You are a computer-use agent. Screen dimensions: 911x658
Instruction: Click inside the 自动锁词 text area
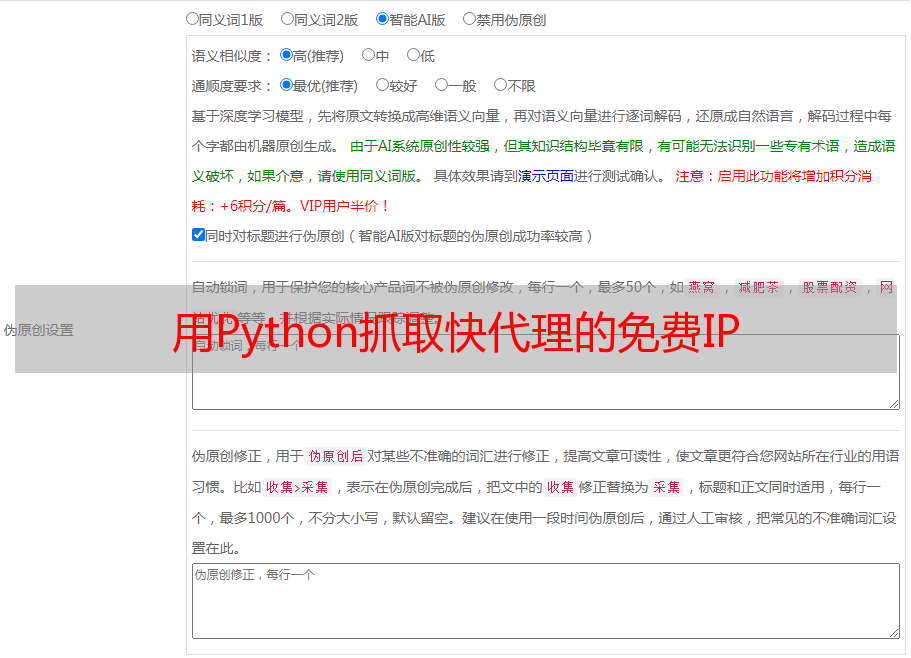(546, 372)
